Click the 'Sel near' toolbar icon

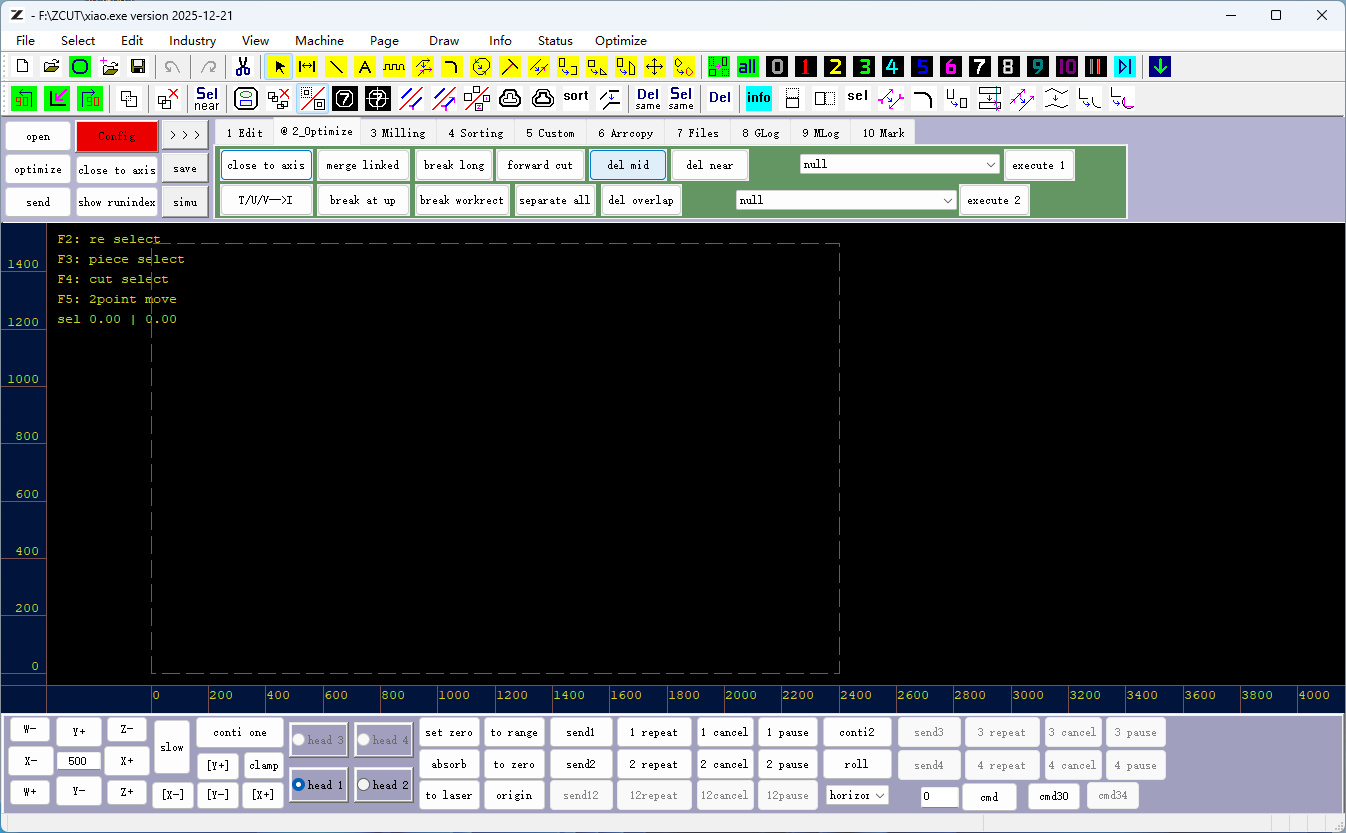tap(207, 98)
